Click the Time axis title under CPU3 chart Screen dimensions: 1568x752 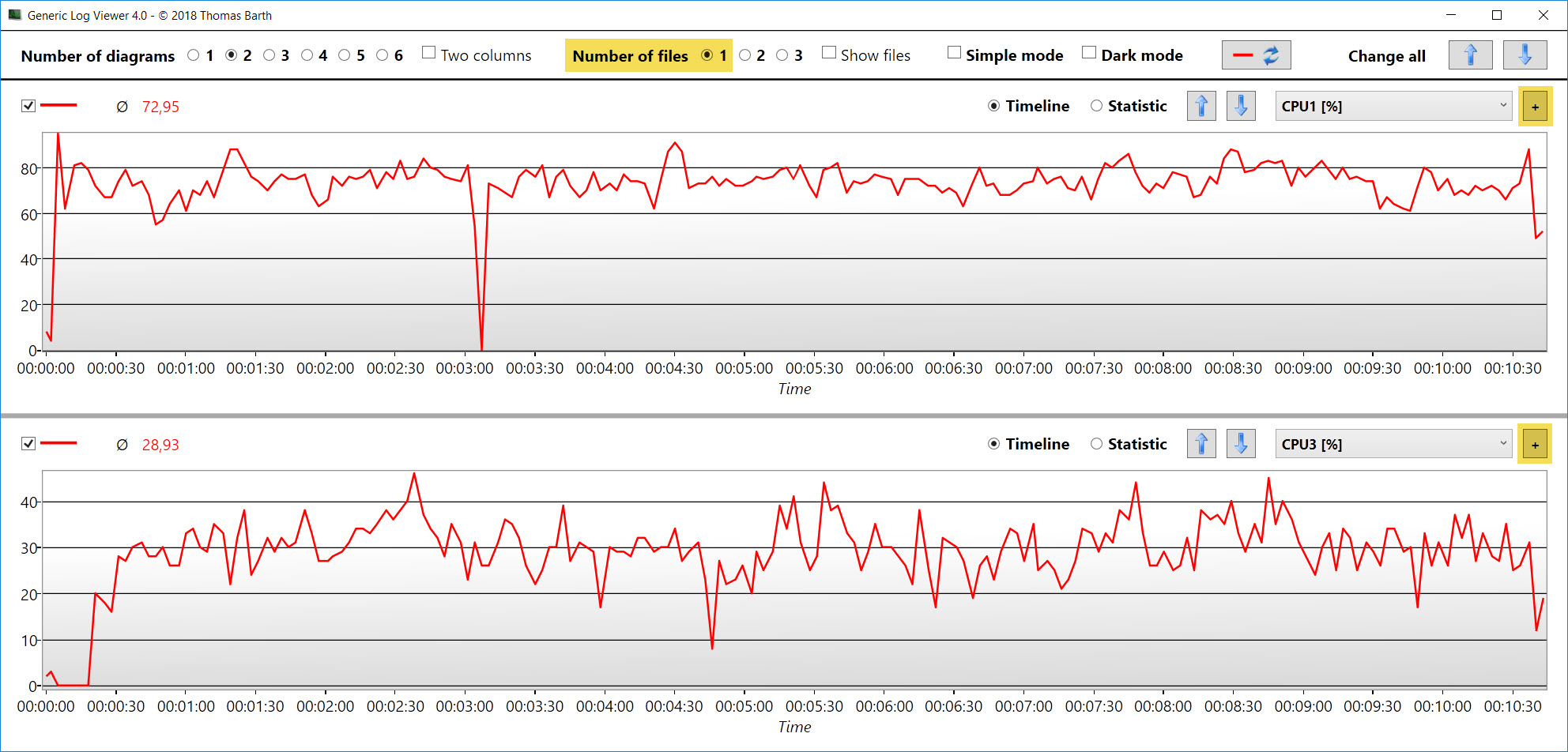[x=794, y=727]
